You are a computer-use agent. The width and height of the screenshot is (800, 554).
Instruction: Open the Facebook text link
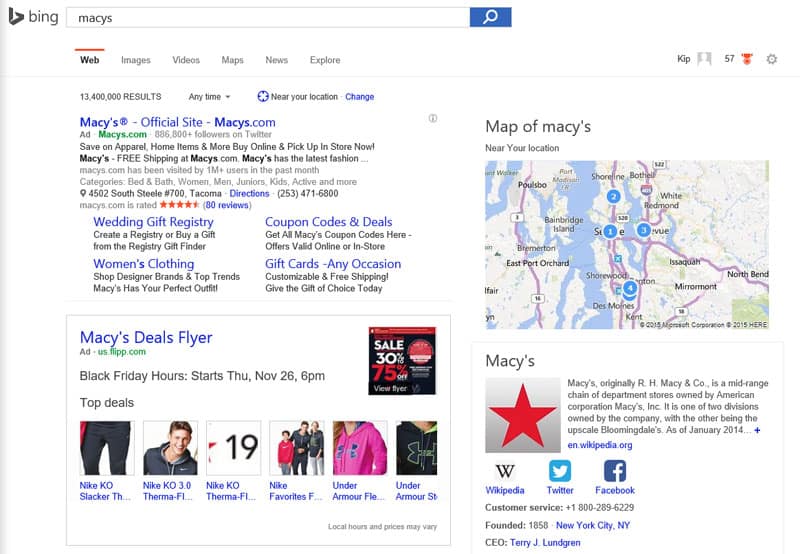point(615,490)
